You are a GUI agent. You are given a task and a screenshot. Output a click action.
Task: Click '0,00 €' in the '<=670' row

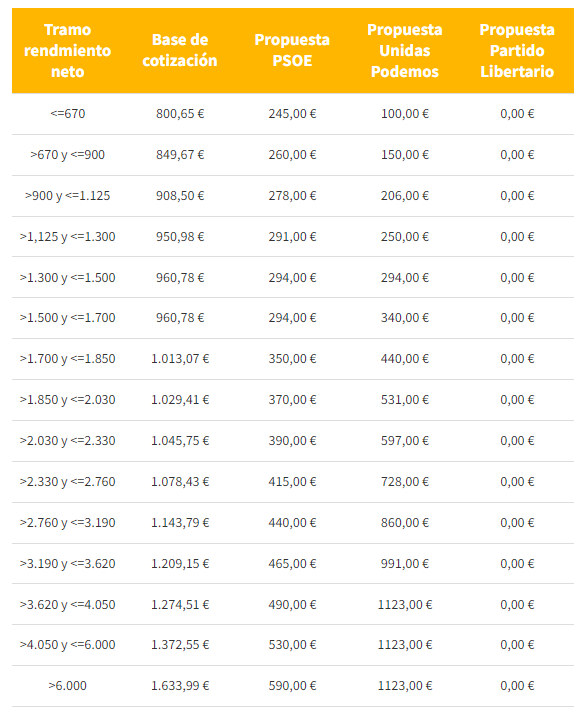click(x=517, y=113)
